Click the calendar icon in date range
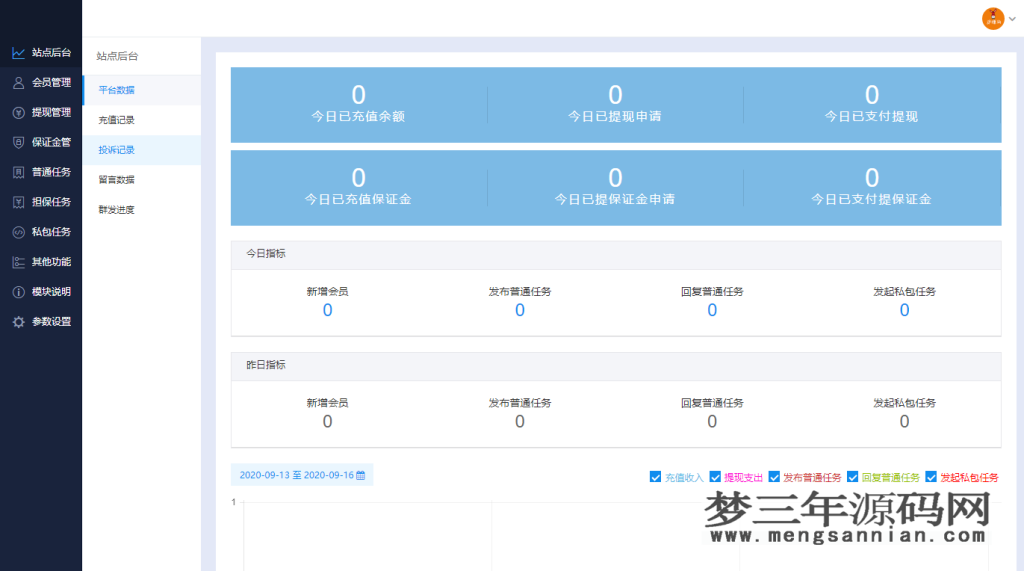 pos(360,476)
